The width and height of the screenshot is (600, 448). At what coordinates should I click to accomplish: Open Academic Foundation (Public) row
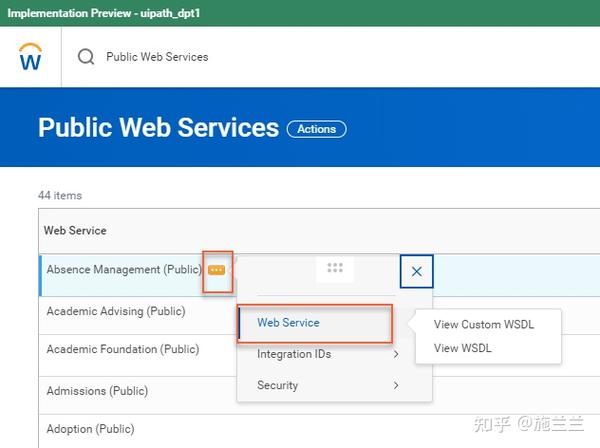click(123, 349)
